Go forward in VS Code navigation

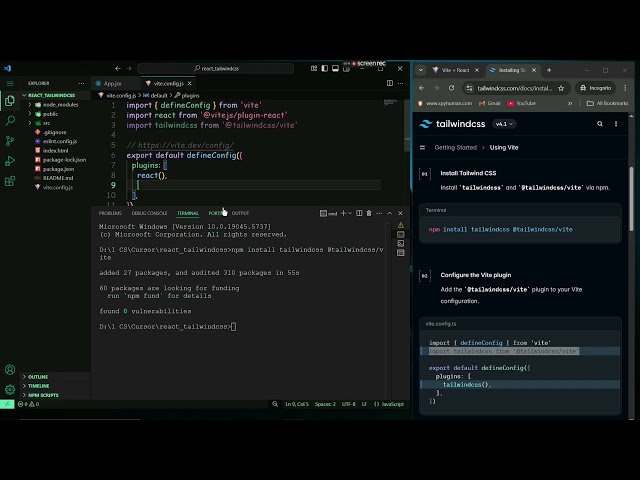point(129,69)
